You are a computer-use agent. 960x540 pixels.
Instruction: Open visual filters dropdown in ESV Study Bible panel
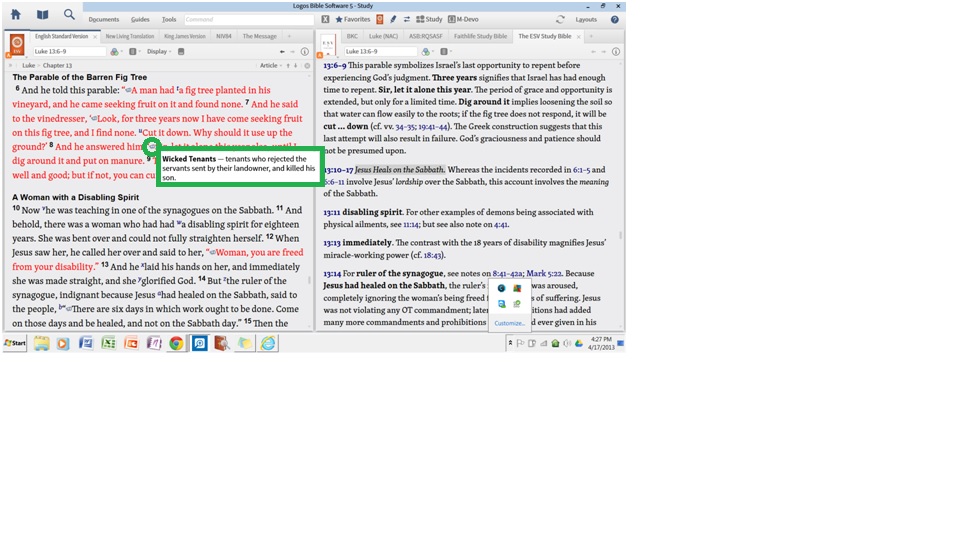[x=427, y=51]
